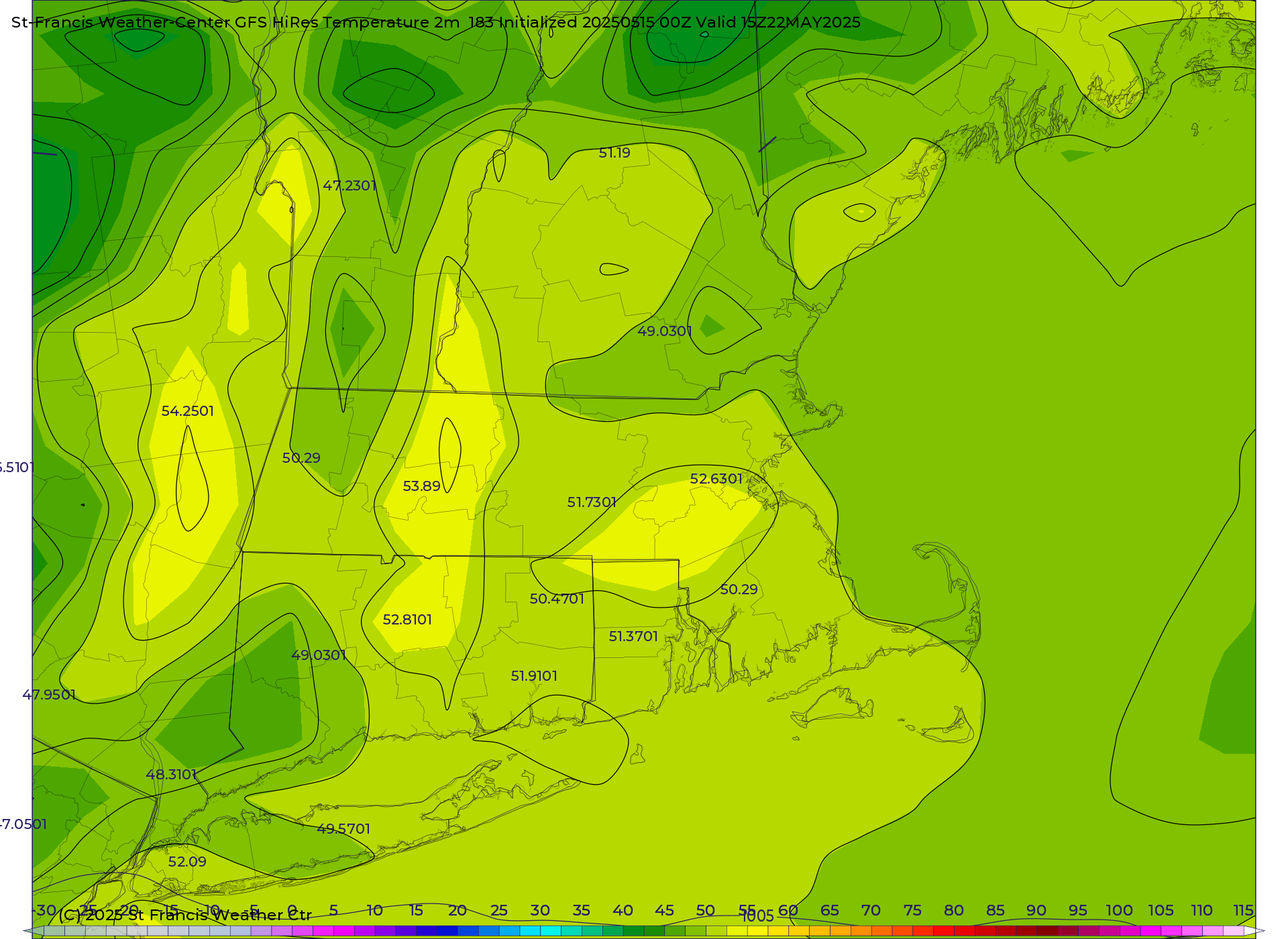Click the 51.3701 temperature label

(633, 637)
